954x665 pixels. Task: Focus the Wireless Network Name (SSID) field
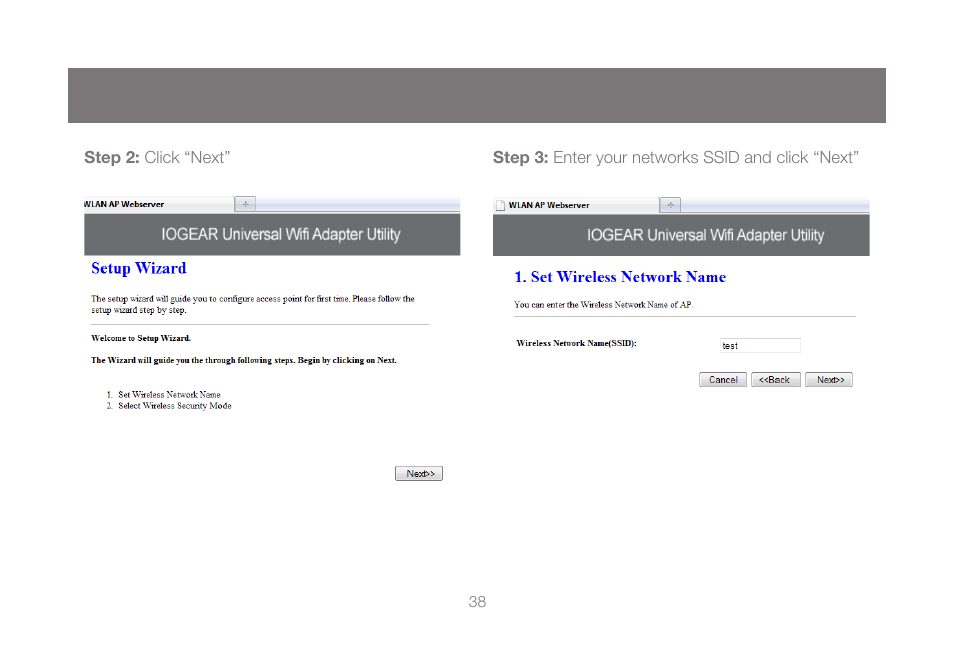(x=760, y=346)
